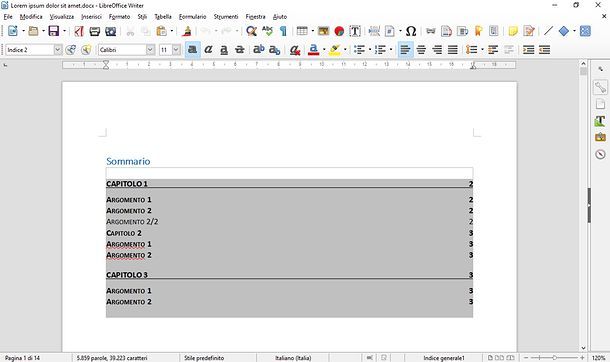Toggle formatting marks pilcrow
Screen dimensions: 610x362
click(x=283, y=31)
